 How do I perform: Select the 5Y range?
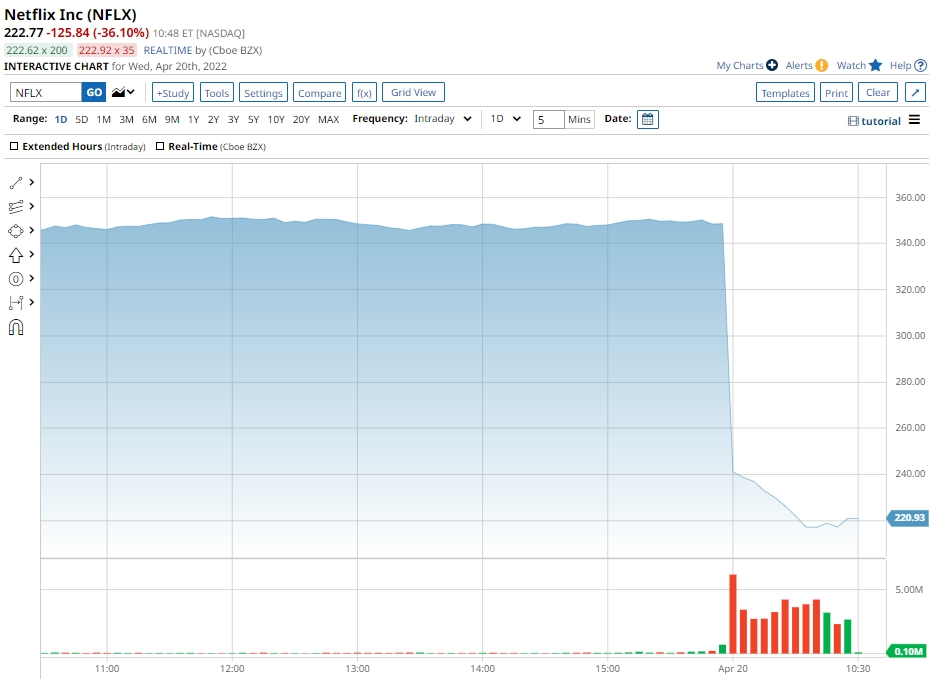coord(254,119)
